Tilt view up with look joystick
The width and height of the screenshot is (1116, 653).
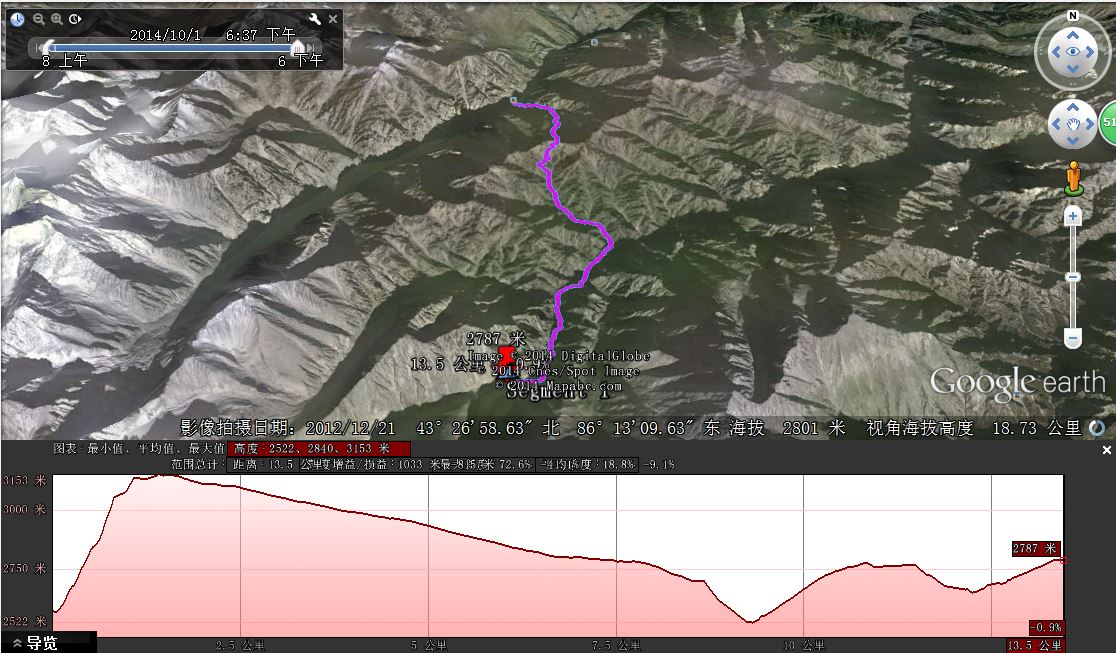(1073, 34)
